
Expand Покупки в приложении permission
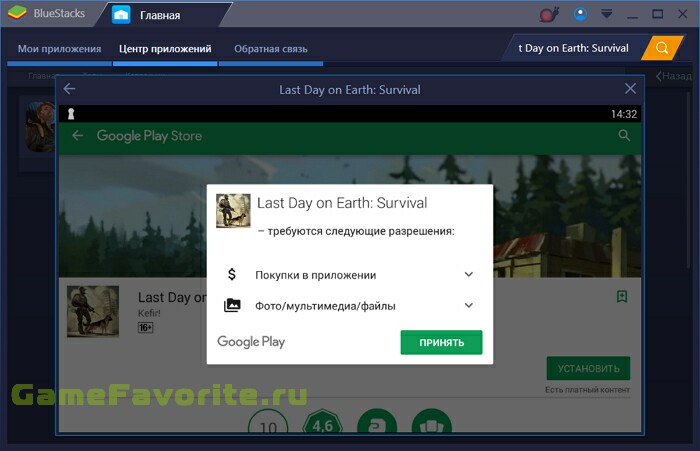point(469,274)
